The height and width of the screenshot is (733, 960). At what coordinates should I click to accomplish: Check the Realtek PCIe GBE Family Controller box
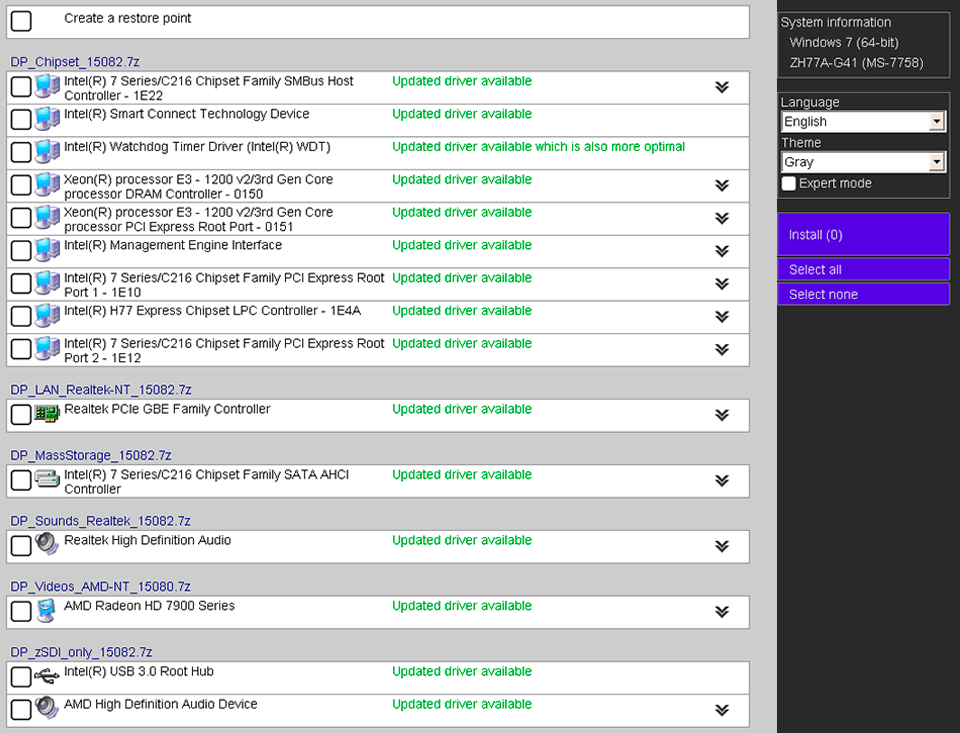[x=21, y=415]
